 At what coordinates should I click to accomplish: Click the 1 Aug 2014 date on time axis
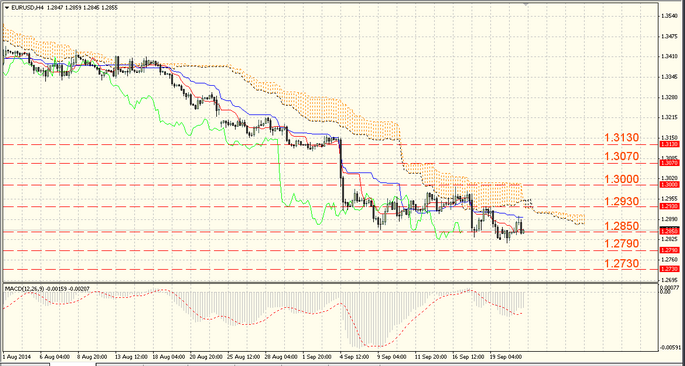click(16, 356)
